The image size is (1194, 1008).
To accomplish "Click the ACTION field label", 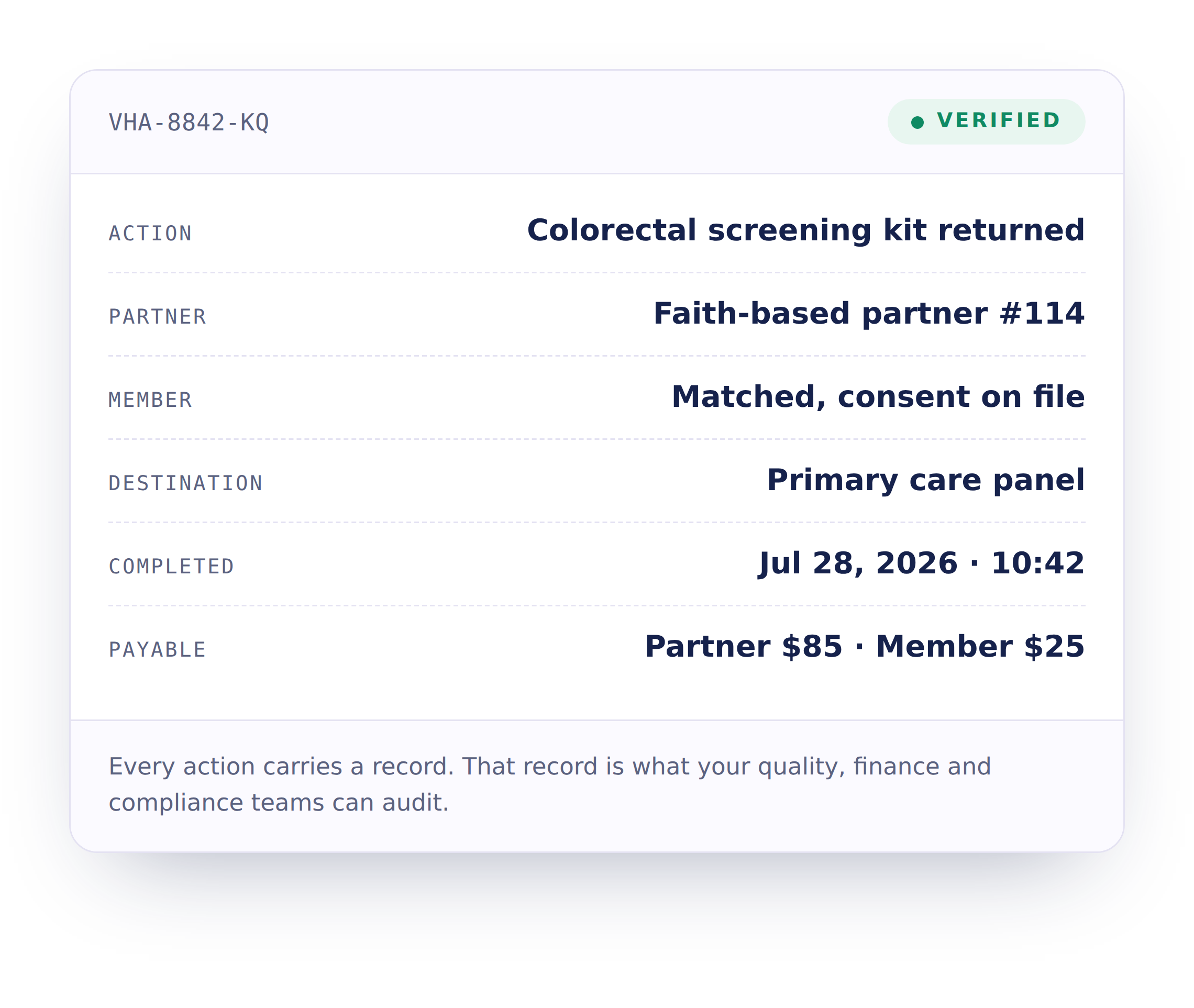I will click(150, 233).
